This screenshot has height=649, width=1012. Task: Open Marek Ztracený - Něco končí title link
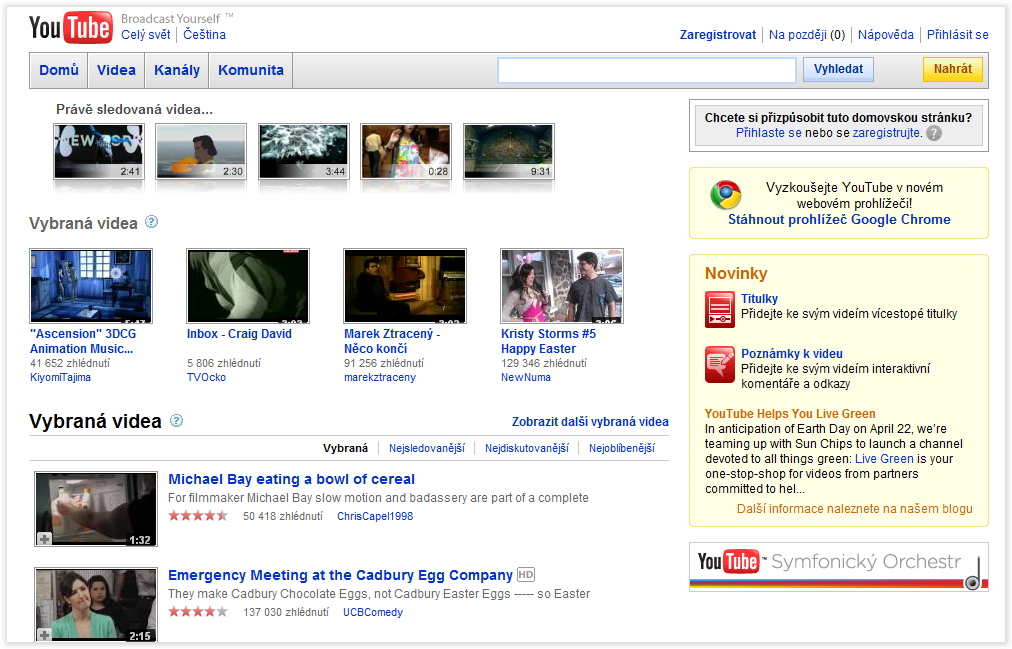(x=392, y=341)
